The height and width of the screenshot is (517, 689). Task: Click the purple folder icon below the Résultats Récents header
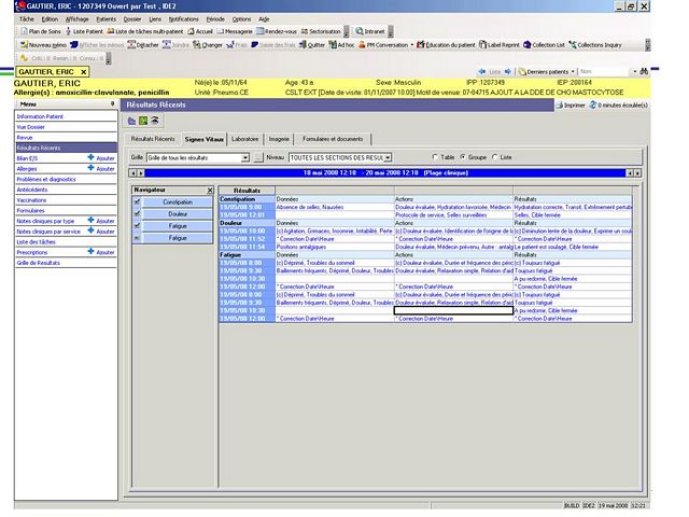(131, 120)
